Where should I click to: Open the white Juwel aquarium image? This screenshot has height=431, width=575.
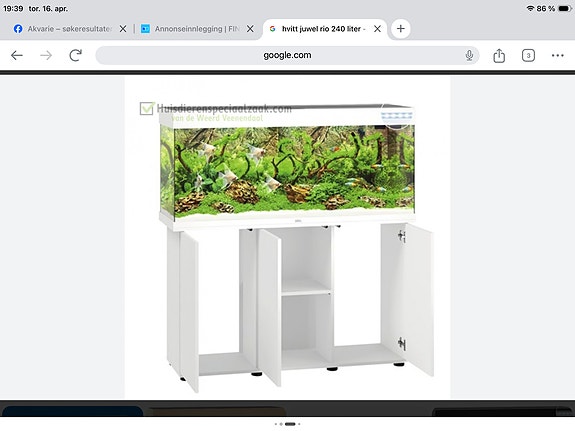(x=288, y=237)
